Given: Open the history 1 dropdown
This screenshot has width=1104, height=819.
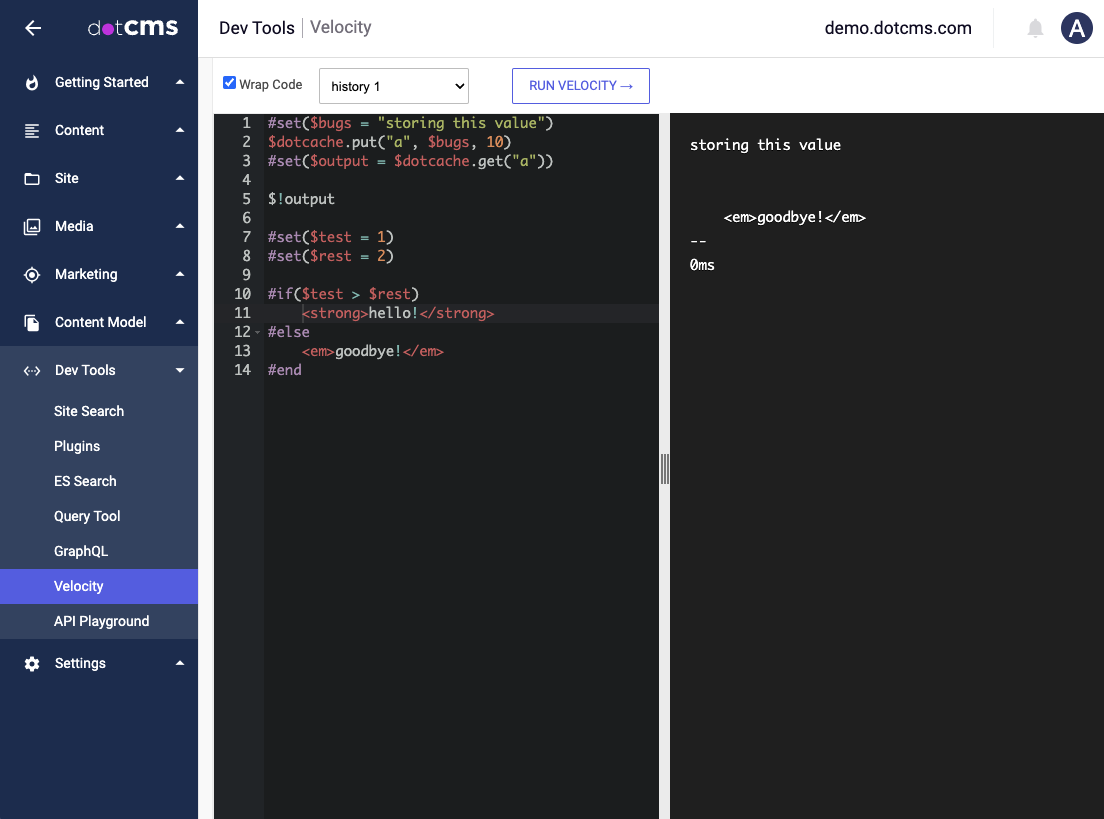Looking at the screenshot, I should [x=393, y=86].
